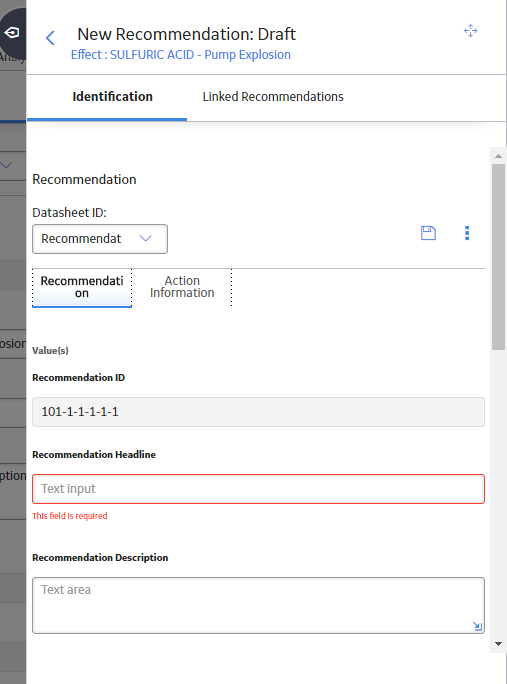Click the move/expand panel icon
The height and width of the screenshot is (684, 507).
tap(470, 31)
